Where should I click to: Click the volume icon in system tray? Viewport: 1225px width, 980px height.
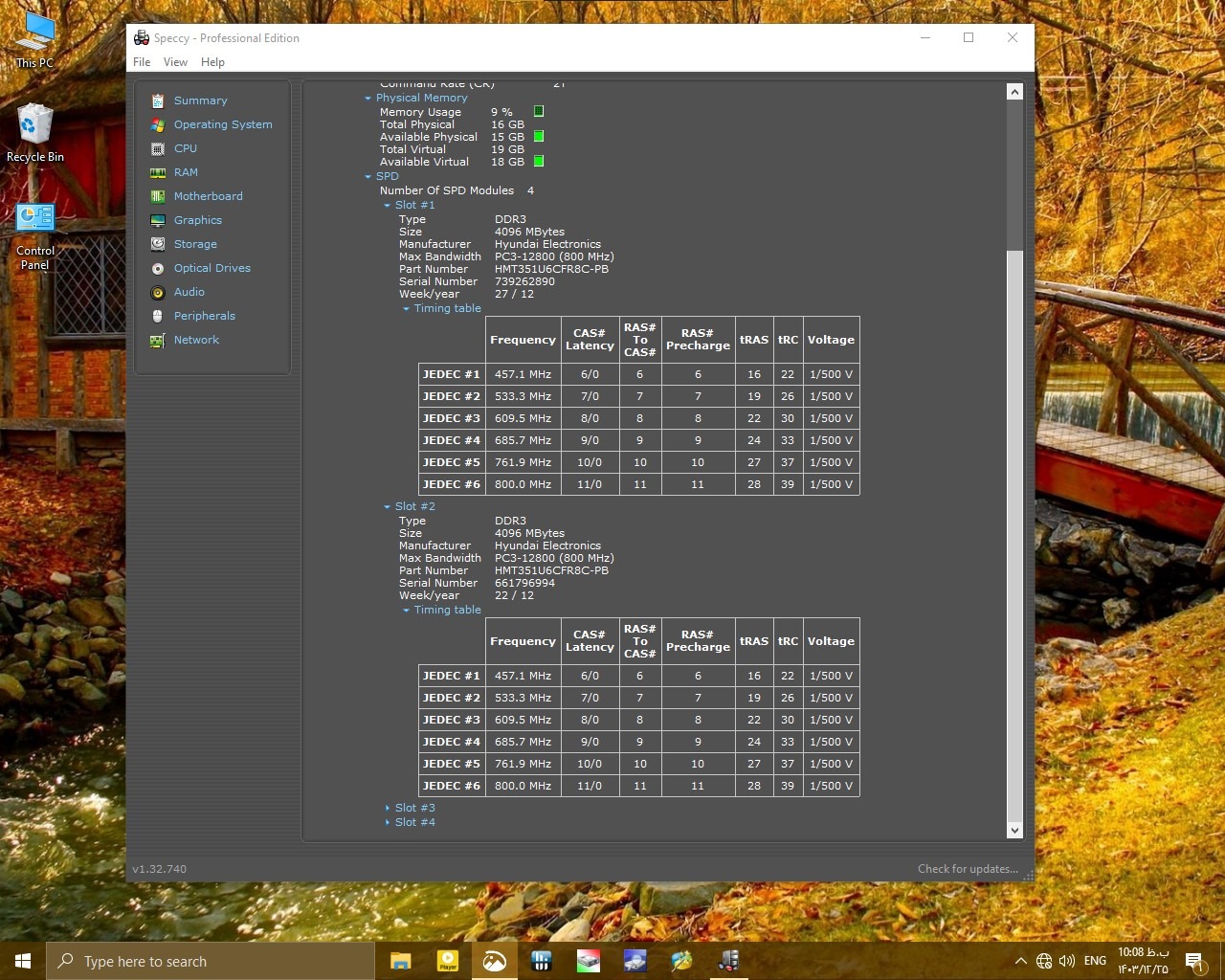tap(1067, 961)
